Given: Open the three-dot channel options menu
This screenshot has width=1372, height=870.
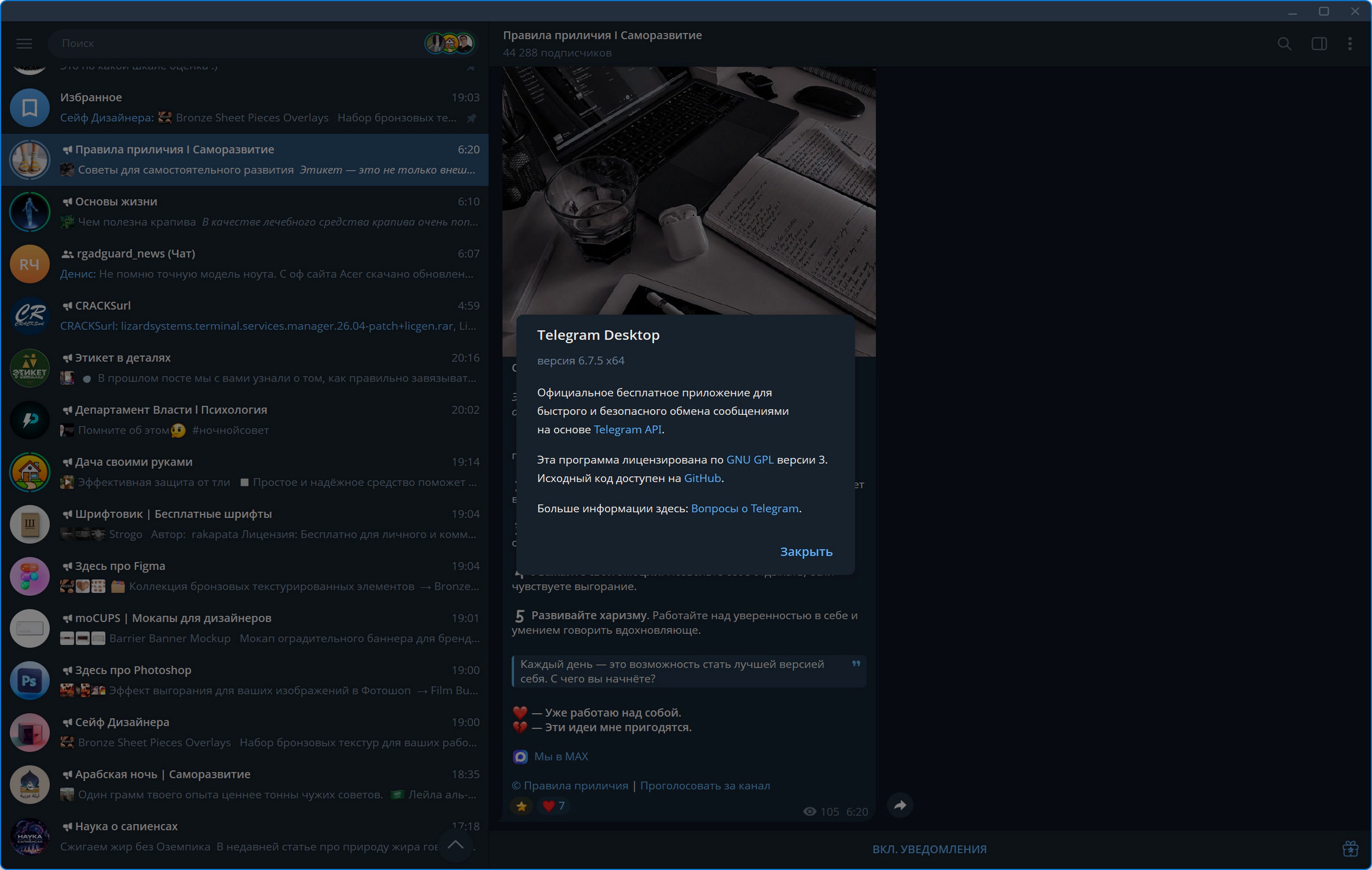Looking at the screenshot, I should pos(1350,44).
